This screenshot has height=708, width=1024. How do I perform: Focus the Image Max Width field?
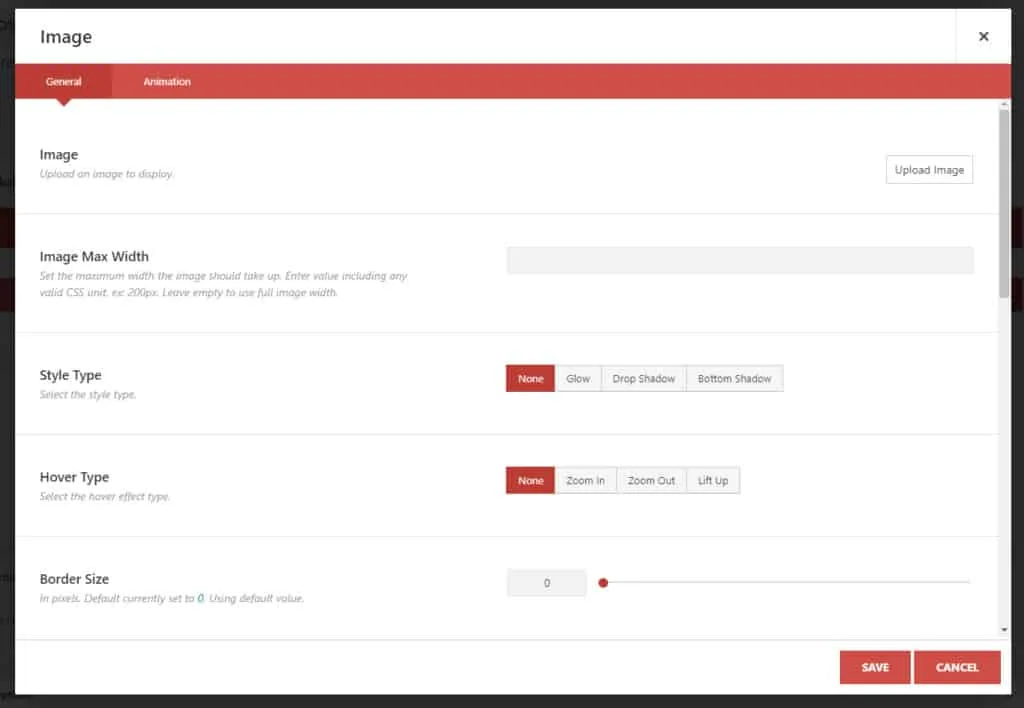pyautogui.click(x=740, y=260)
